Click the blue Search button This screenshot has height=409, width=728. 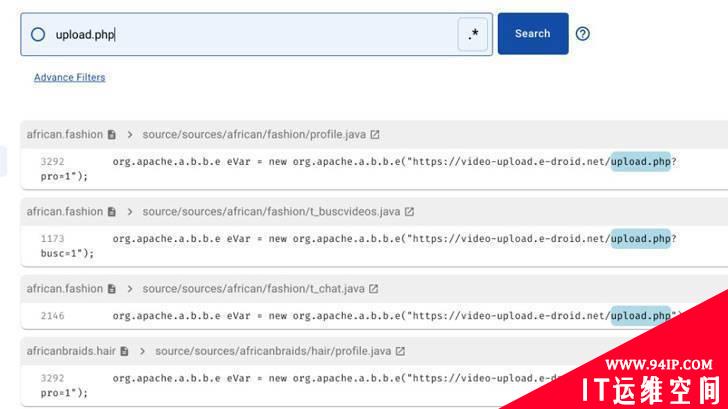pyautogui.click(x=533, y=34)
